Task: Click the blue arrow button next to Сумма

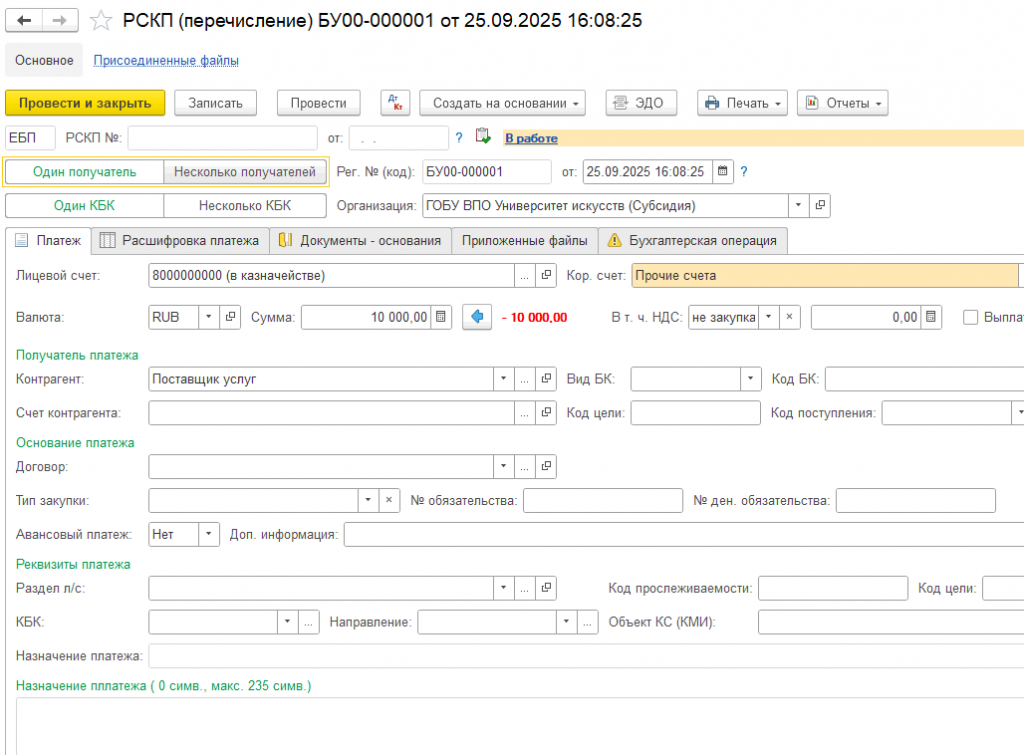Action: [x=477, y=317]
